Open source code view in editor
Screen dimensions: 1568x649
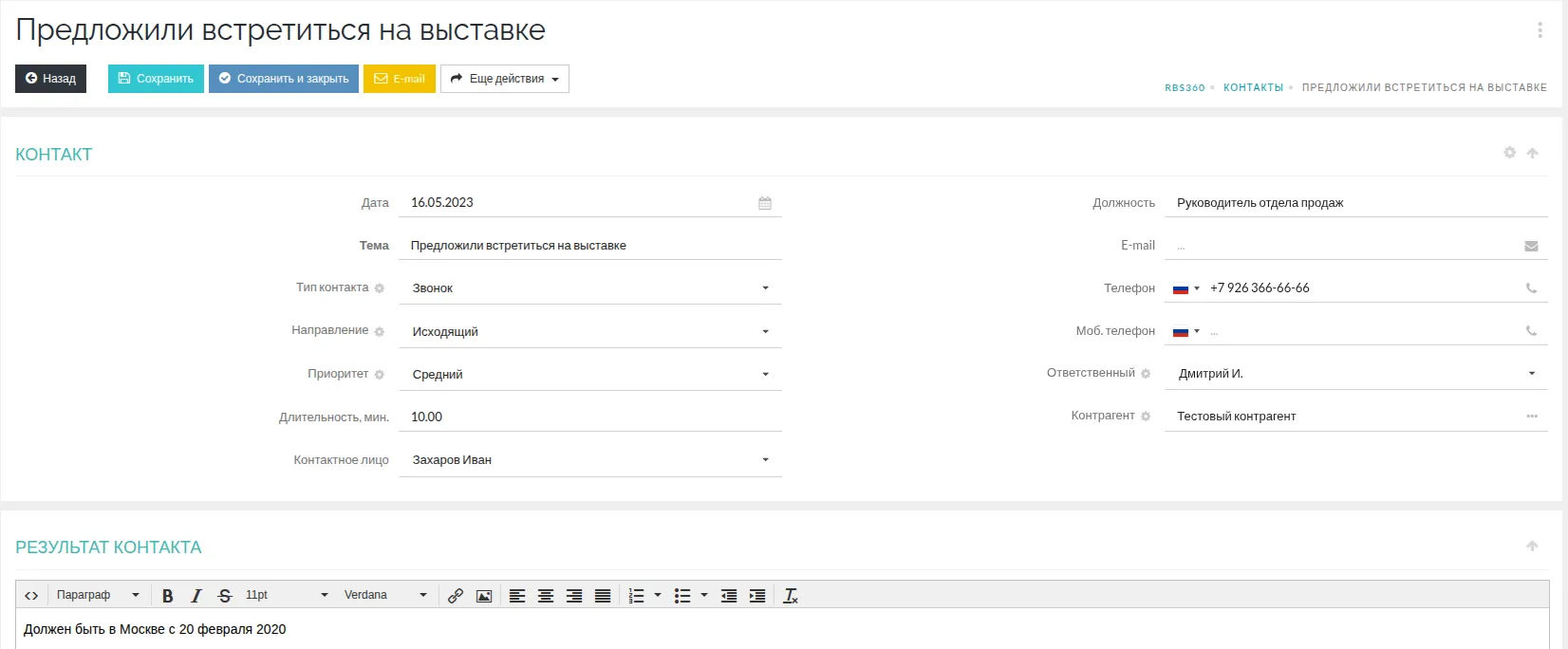(31, 596)
